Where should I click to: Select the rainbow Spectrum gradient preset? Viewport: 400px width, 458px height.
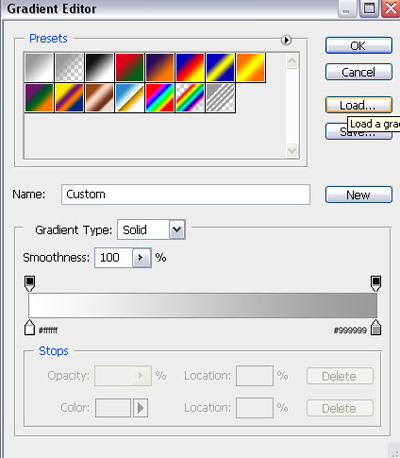pos(160,98)
